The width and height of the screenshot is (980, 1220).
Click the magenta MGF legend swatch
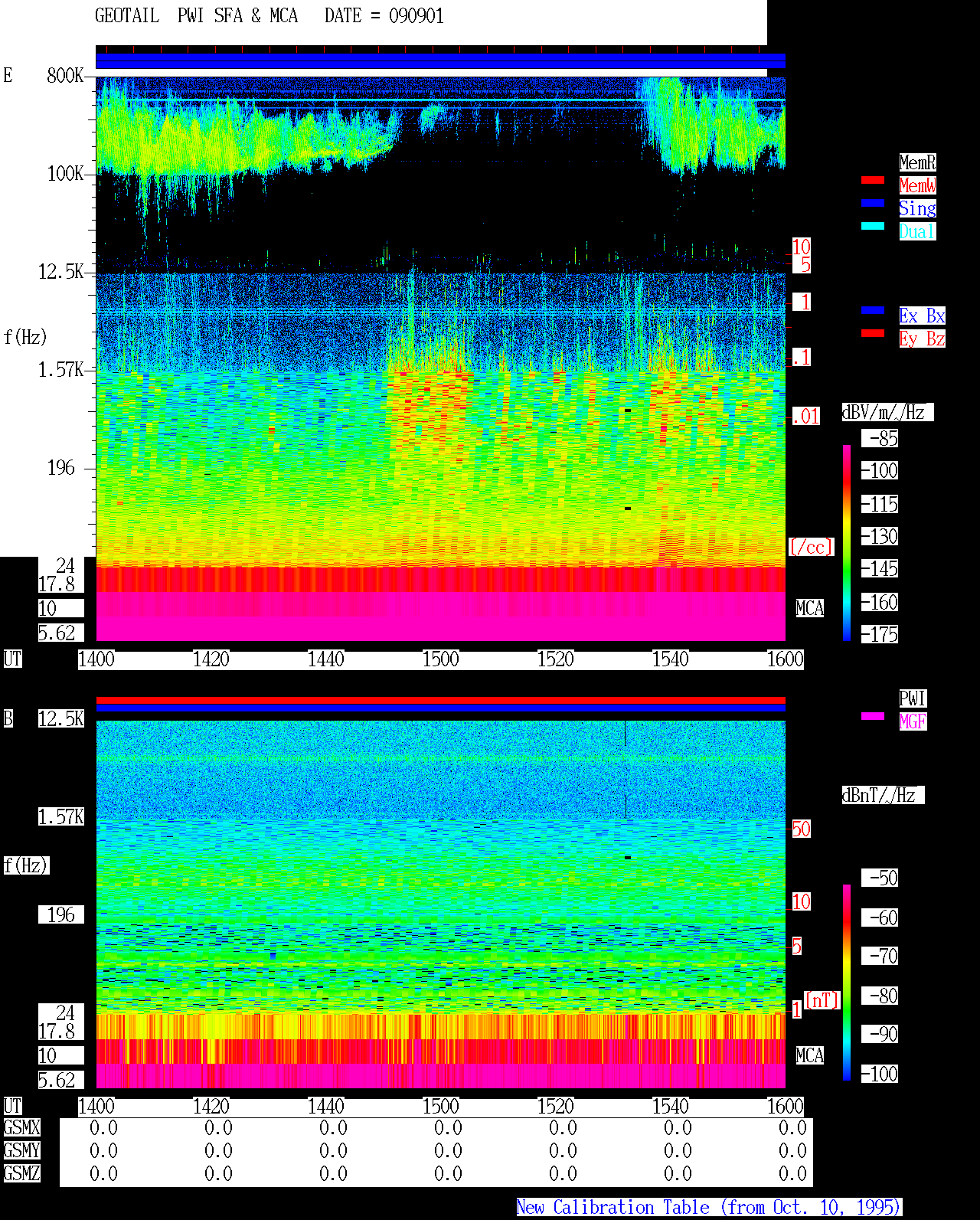[873, 716]
